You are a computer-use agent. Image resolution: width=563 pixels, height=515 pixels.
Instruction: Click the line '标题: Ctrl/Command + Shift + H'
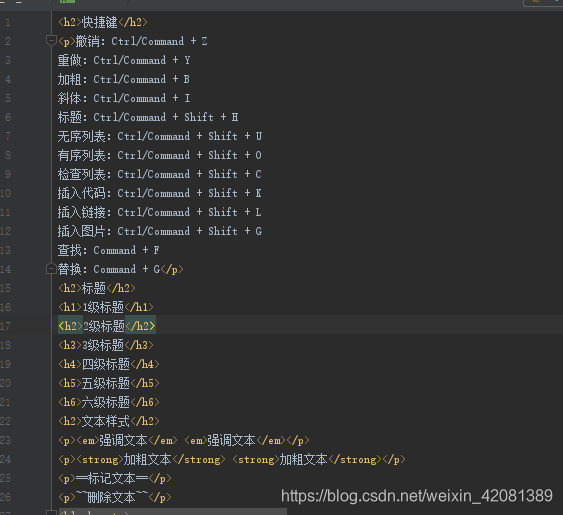148,117
